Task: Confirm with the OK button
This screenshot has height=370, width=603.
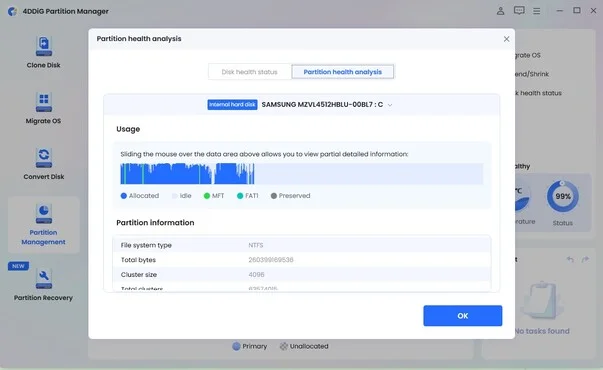Action: (x=463, y=316)
